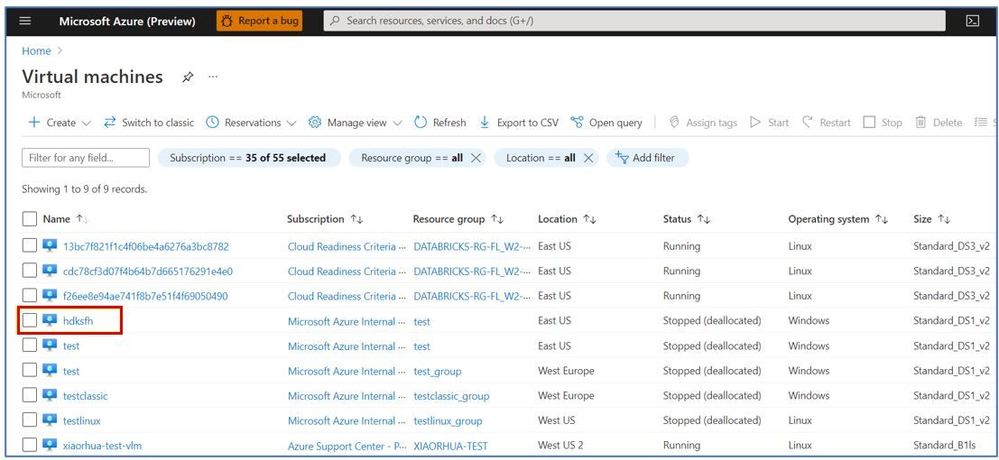999x460 pixels.
Task: Check the box for VM cdc78cf3d07f4b64b7d665176291e4e0
Action: click(29, 271)
